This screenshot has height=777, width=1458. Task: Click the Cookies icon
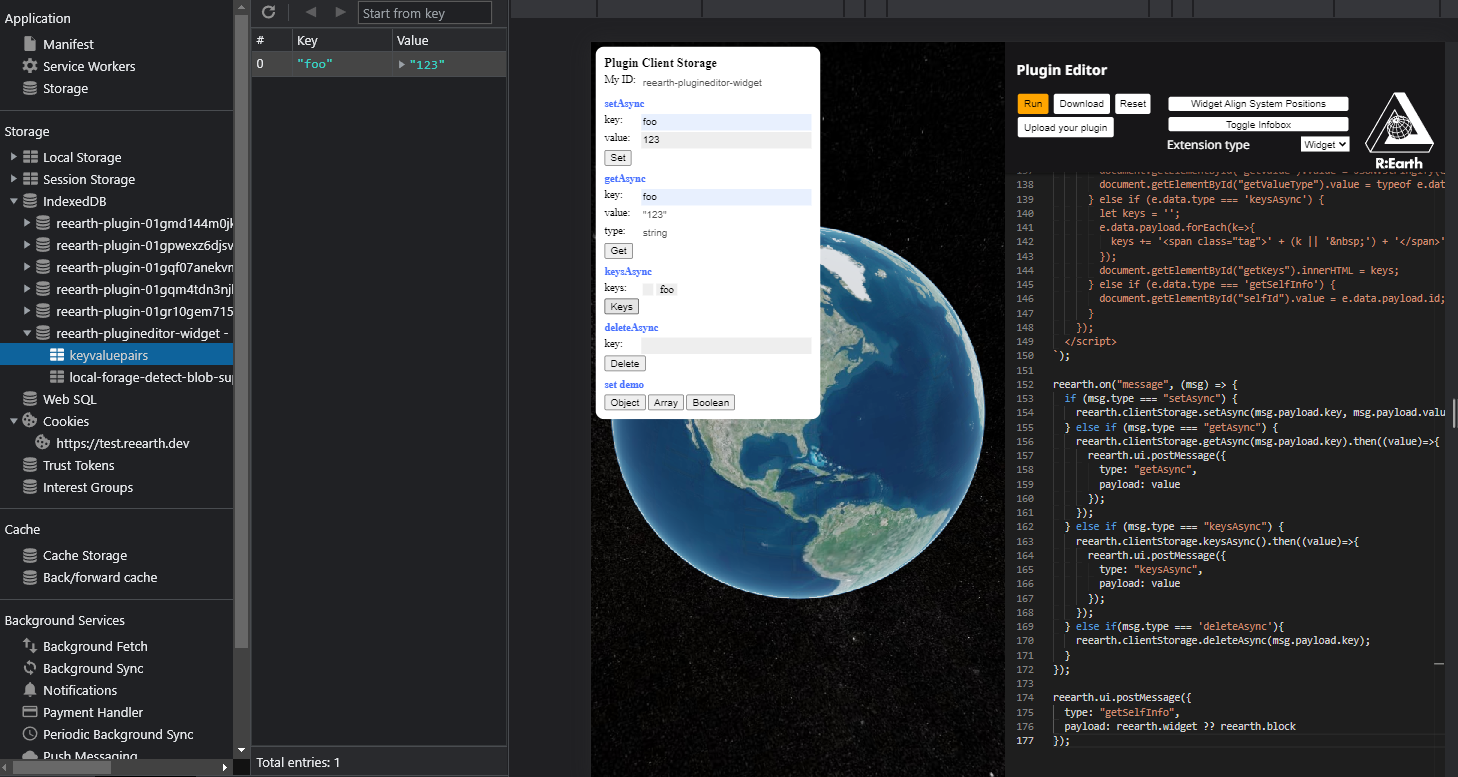click(30, 421)
